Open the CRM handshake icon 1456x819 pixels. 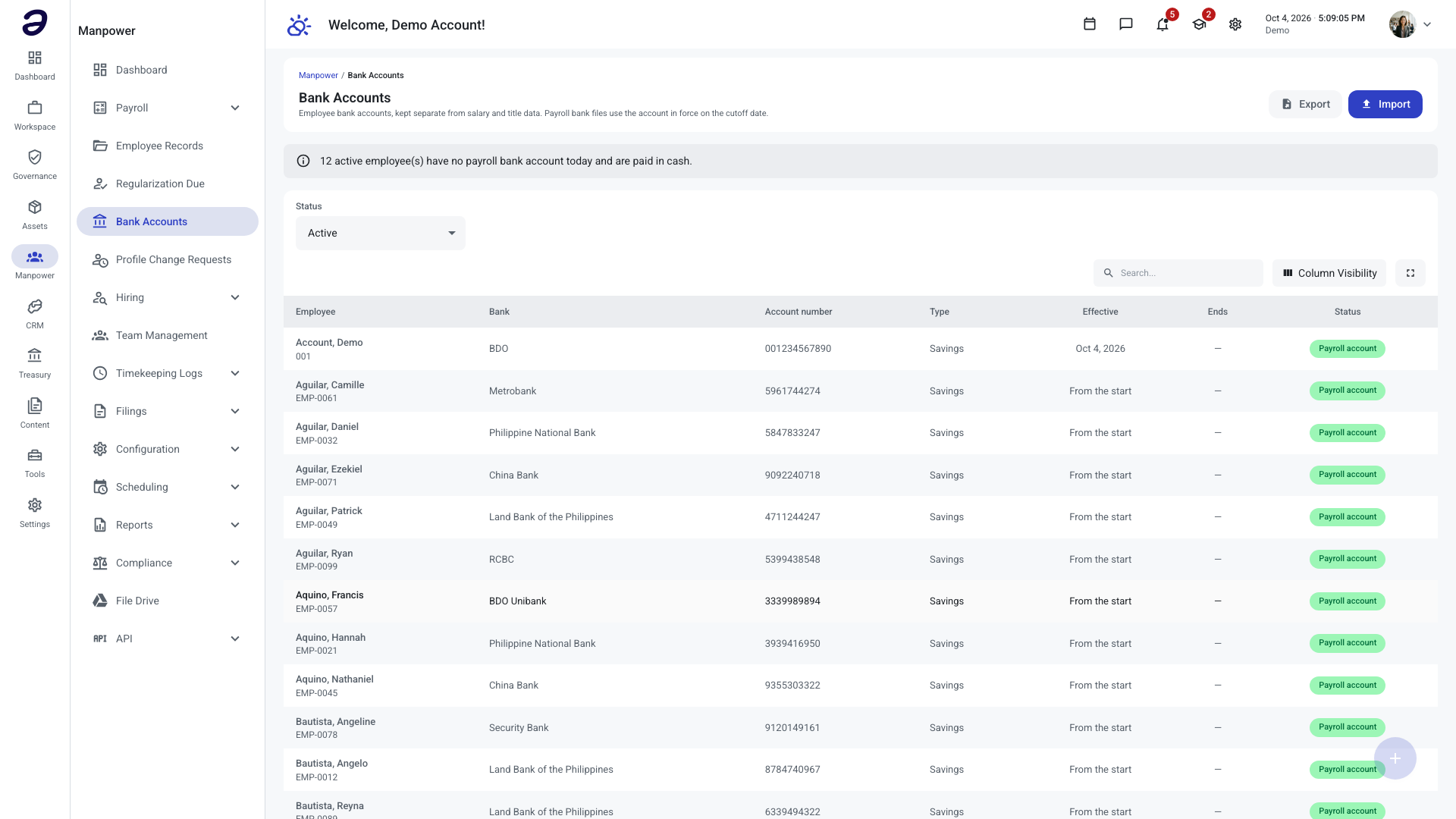(35, 306)
